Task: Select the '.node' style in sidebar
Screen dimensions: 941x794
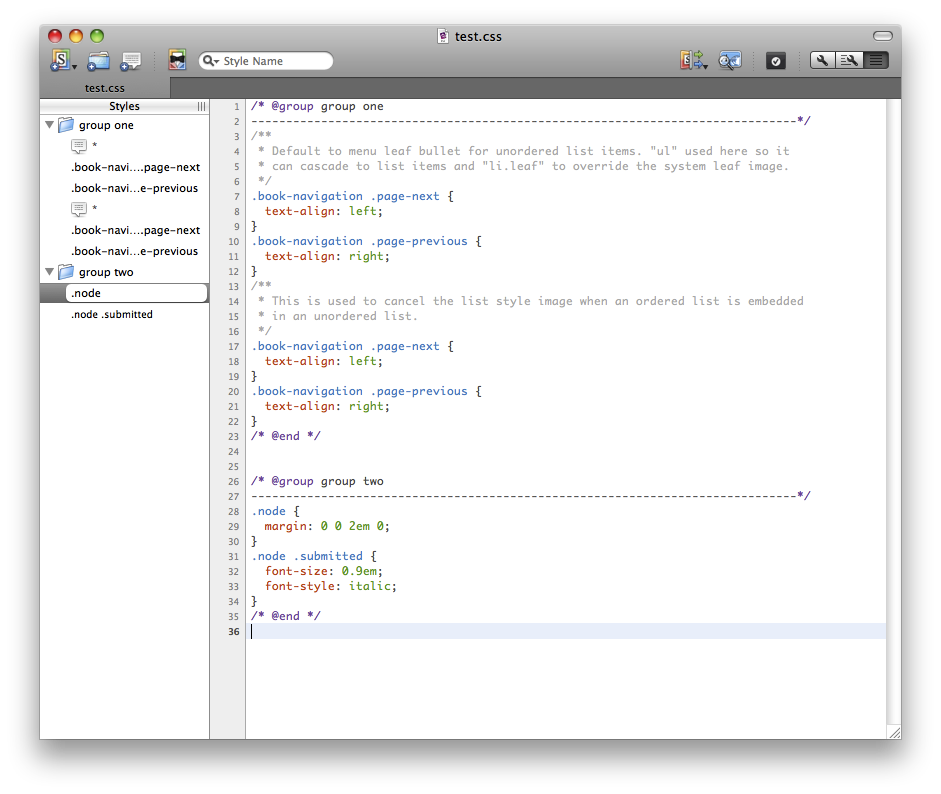Action: click(x=86, y=293)
